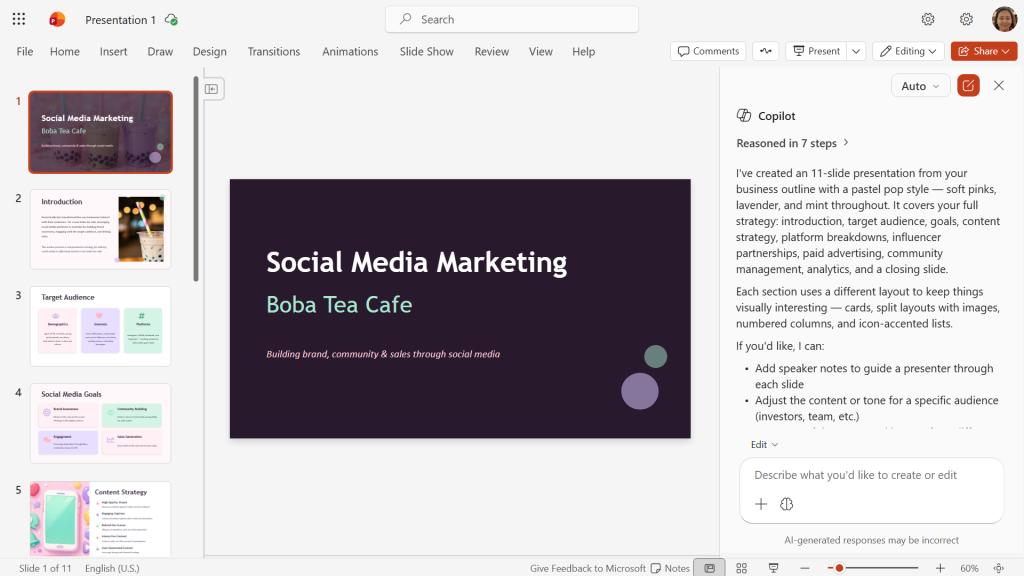Image resolution: width=1024 pixels, height=576 pixels.
Task: Switch to Slide Sorter view icon
Action: coord(741,568)
